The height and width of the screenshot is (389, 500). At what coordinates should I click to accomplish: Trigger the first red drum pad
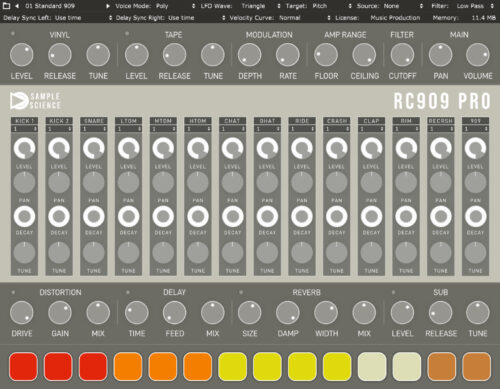click(23, 367)
